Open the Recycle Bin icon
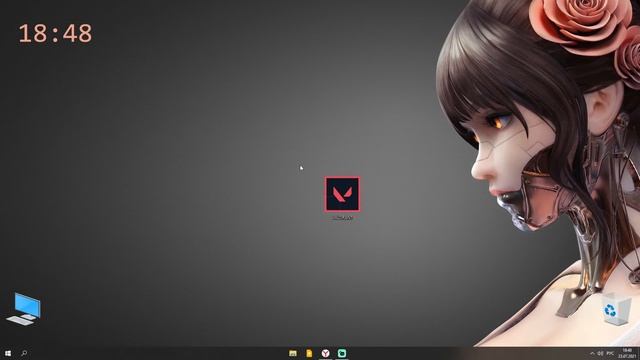Screen dimensions: 640x360 click(x=616, y=309)
